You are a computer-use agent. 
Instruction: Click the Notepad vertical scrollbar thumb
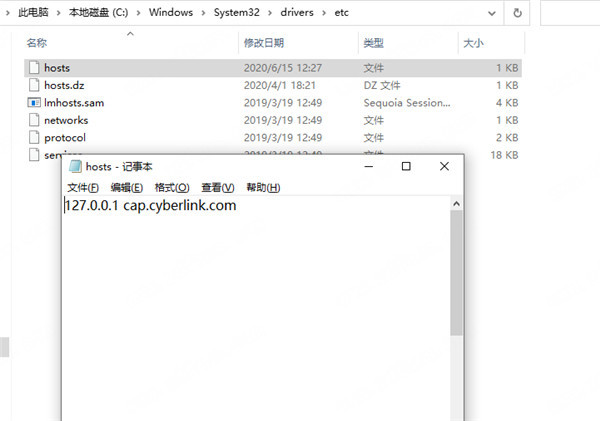pyautogui.click(x=455, y=270)
